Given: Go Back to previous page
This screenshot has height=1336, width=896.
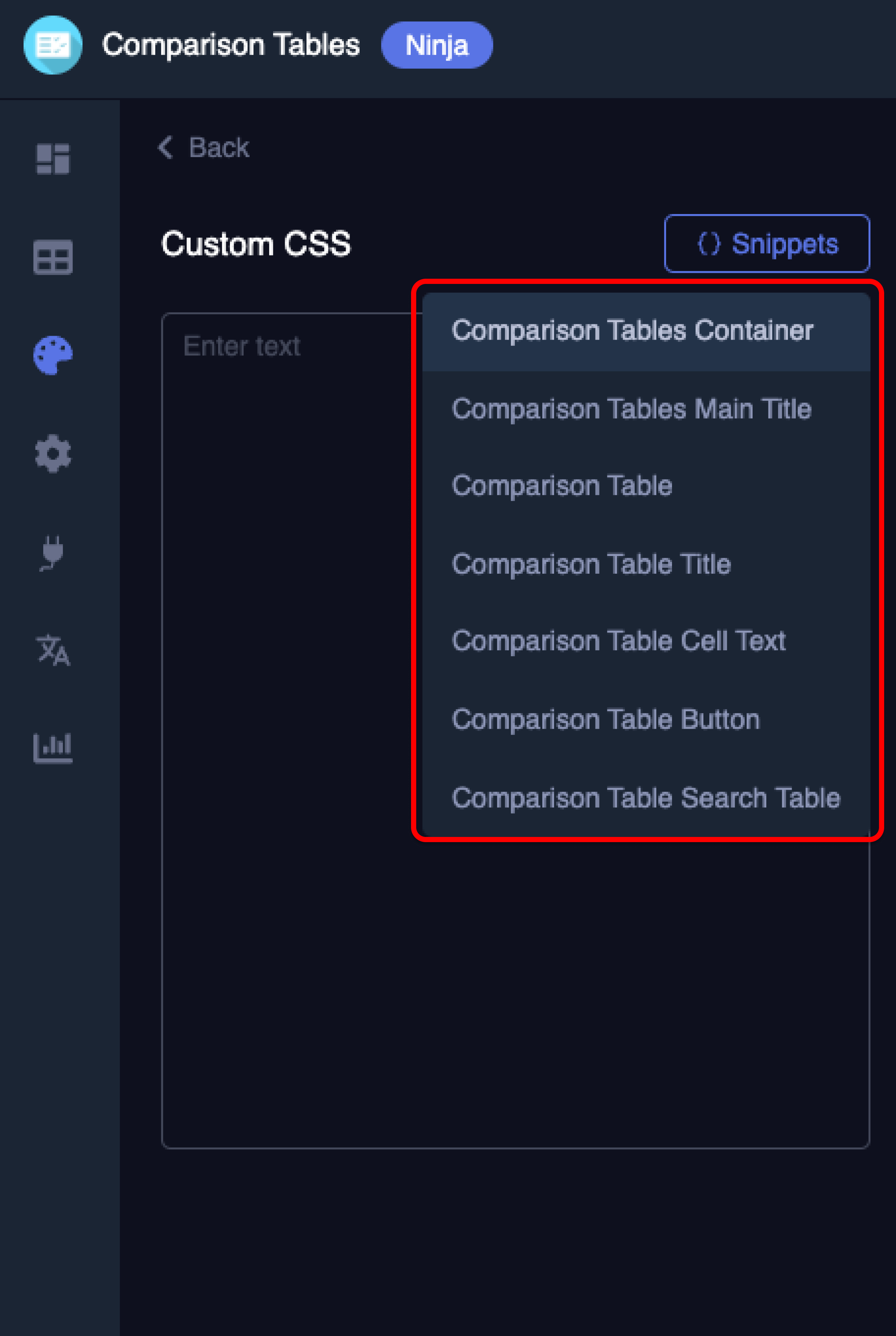Looking at the screenshot, I should pos(219,147).
